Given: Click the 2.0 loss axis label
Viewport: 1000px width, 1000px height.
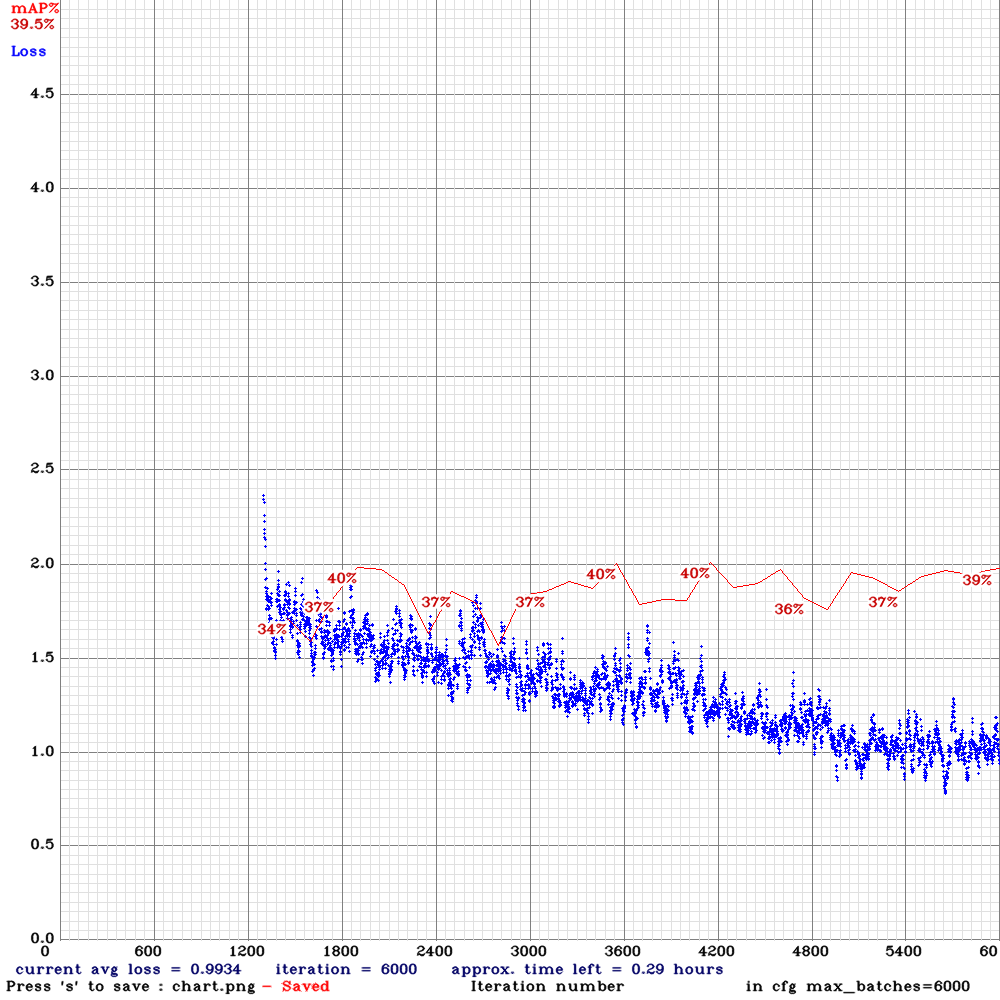Looking at the screenshot, I should click(42, 563).
